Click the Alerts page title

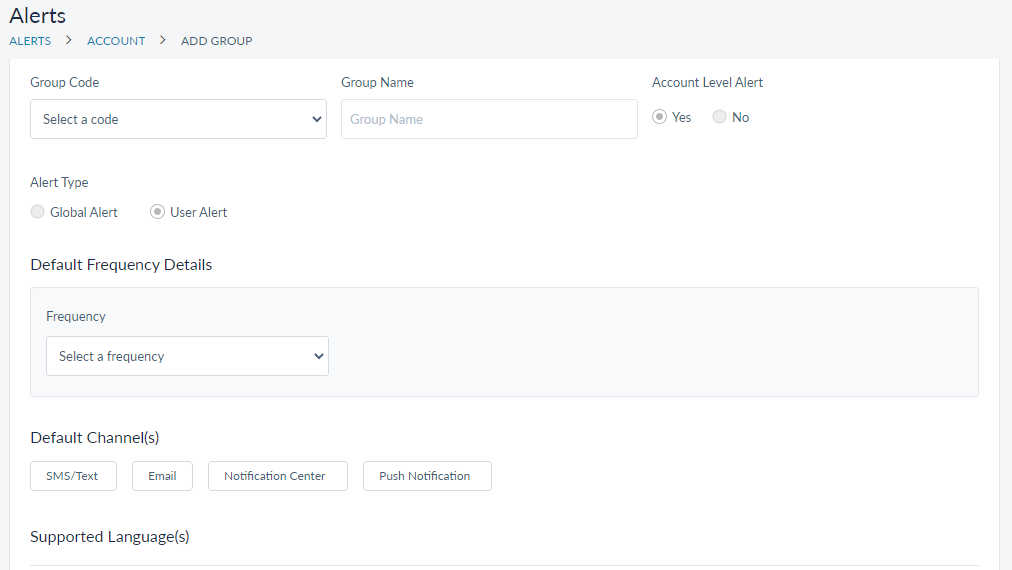pyautogui.click(x=38, y=16)
